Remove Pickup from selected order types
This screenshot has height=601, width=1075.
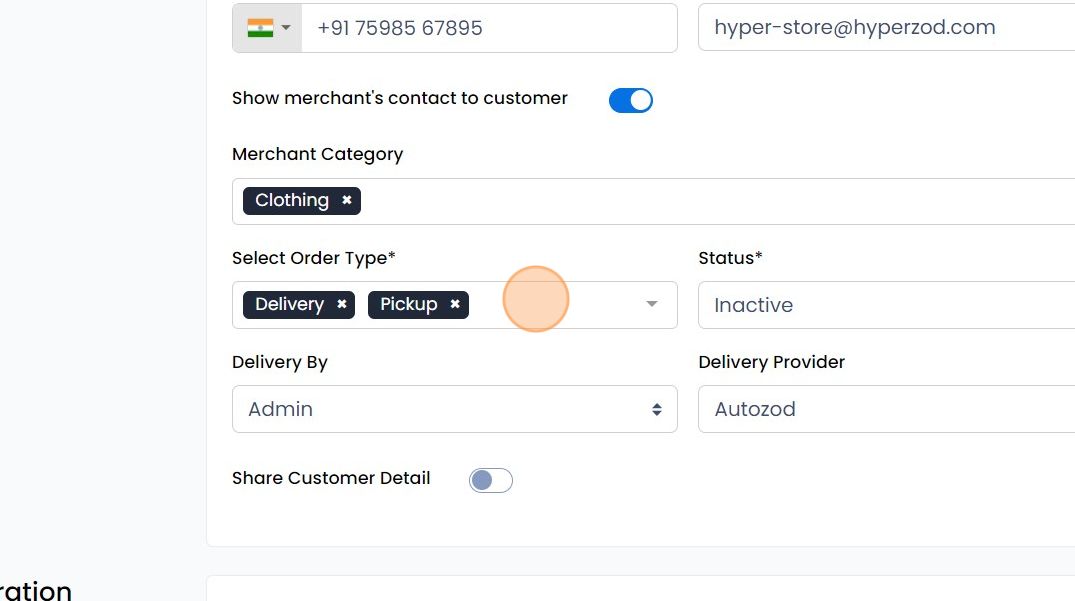tap(455, 304)
